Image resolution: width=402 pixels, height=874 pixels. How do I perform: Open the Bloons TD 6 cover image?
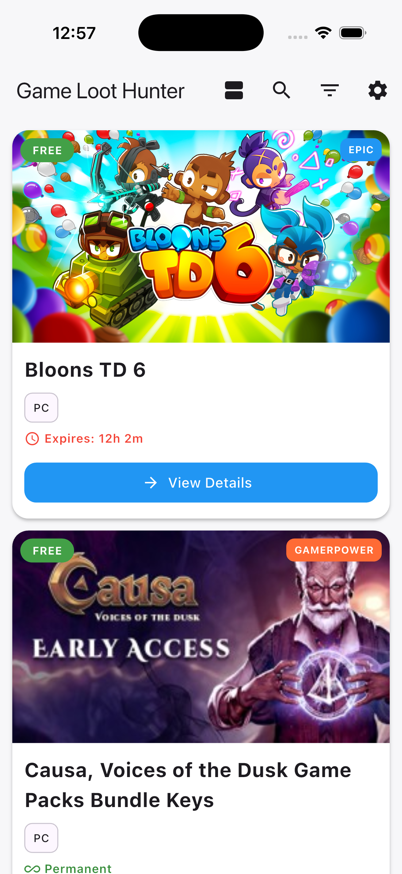(x=201, y=236)
